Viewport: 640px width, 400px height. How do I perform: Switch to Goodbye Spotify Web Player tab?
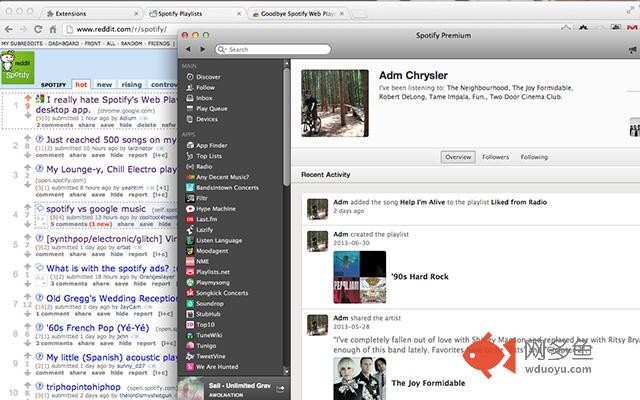(x=297, y=13)
